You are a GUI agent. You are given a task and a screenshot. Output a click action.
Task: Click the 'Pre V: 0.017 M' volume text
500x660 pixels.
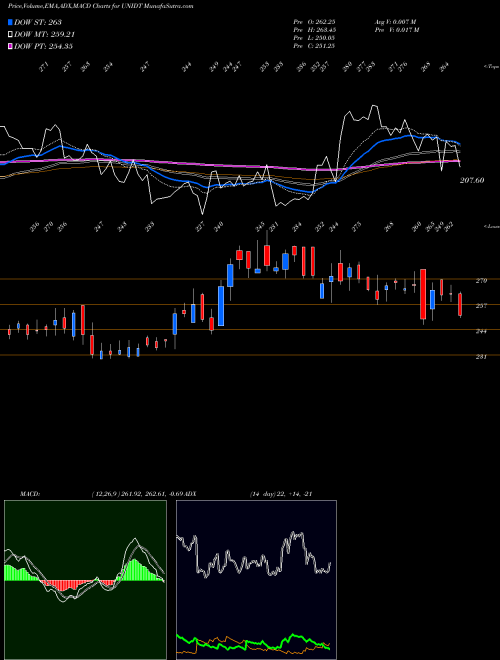point(398,30)
